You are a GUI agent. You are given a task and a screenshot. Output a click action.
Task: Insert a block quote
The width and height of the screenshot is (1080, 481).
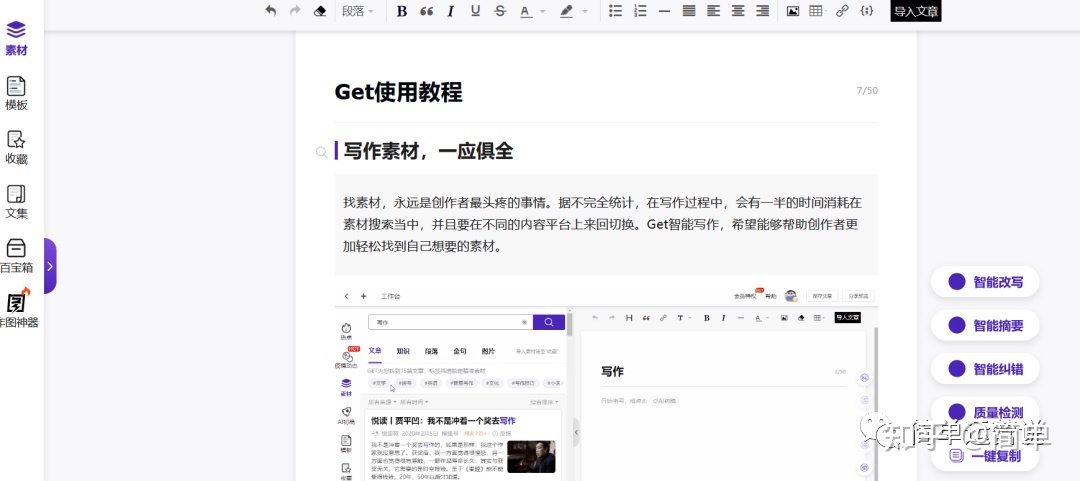click(x=426, y=11)
